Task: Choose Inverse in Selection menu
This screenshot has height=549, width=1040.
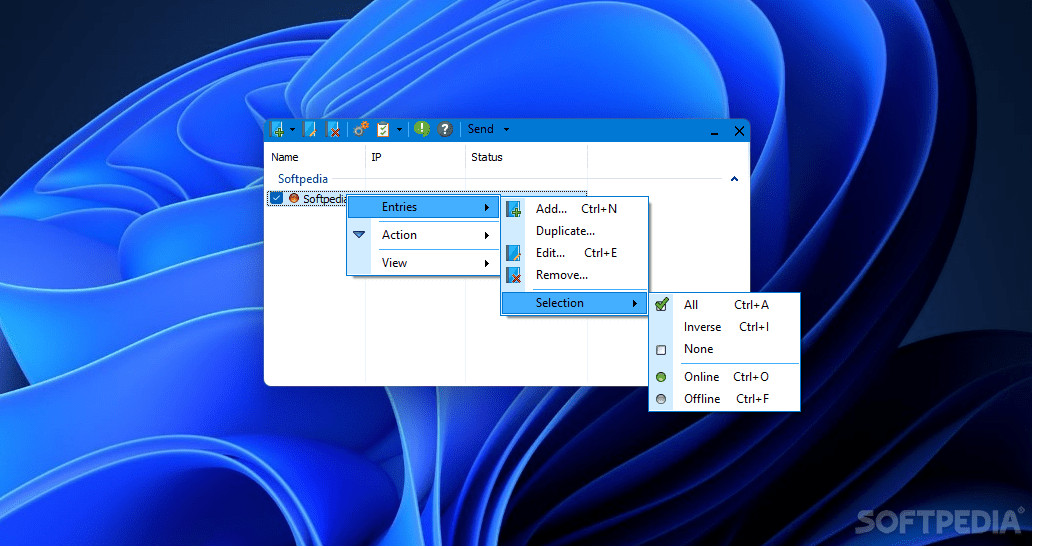Action: click(724, 328)
